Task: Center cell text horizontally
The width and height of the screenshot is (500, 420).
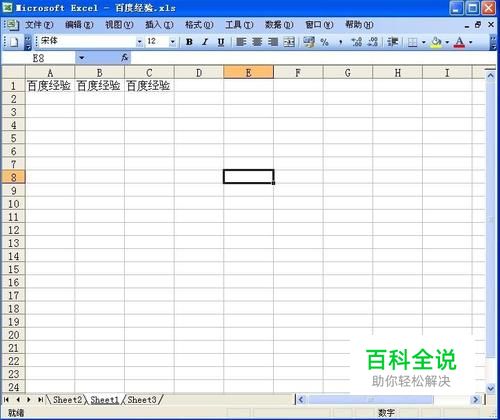Action: coord(257,42)
